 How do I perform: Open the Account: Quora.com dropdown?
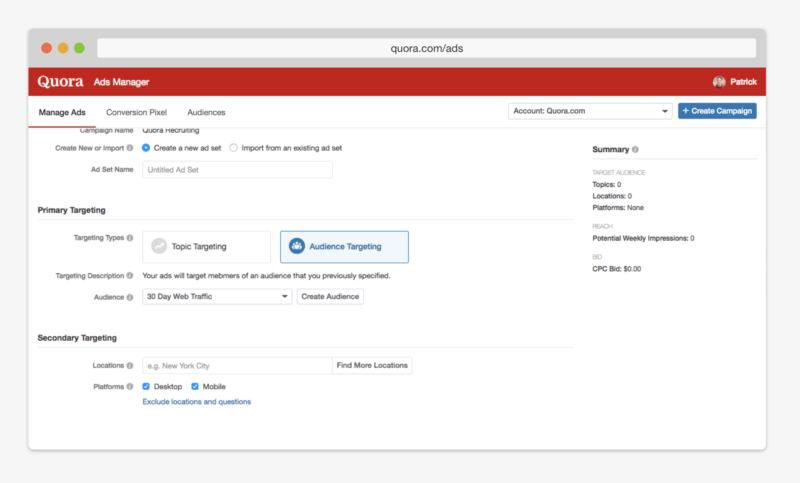pos(590,111)
